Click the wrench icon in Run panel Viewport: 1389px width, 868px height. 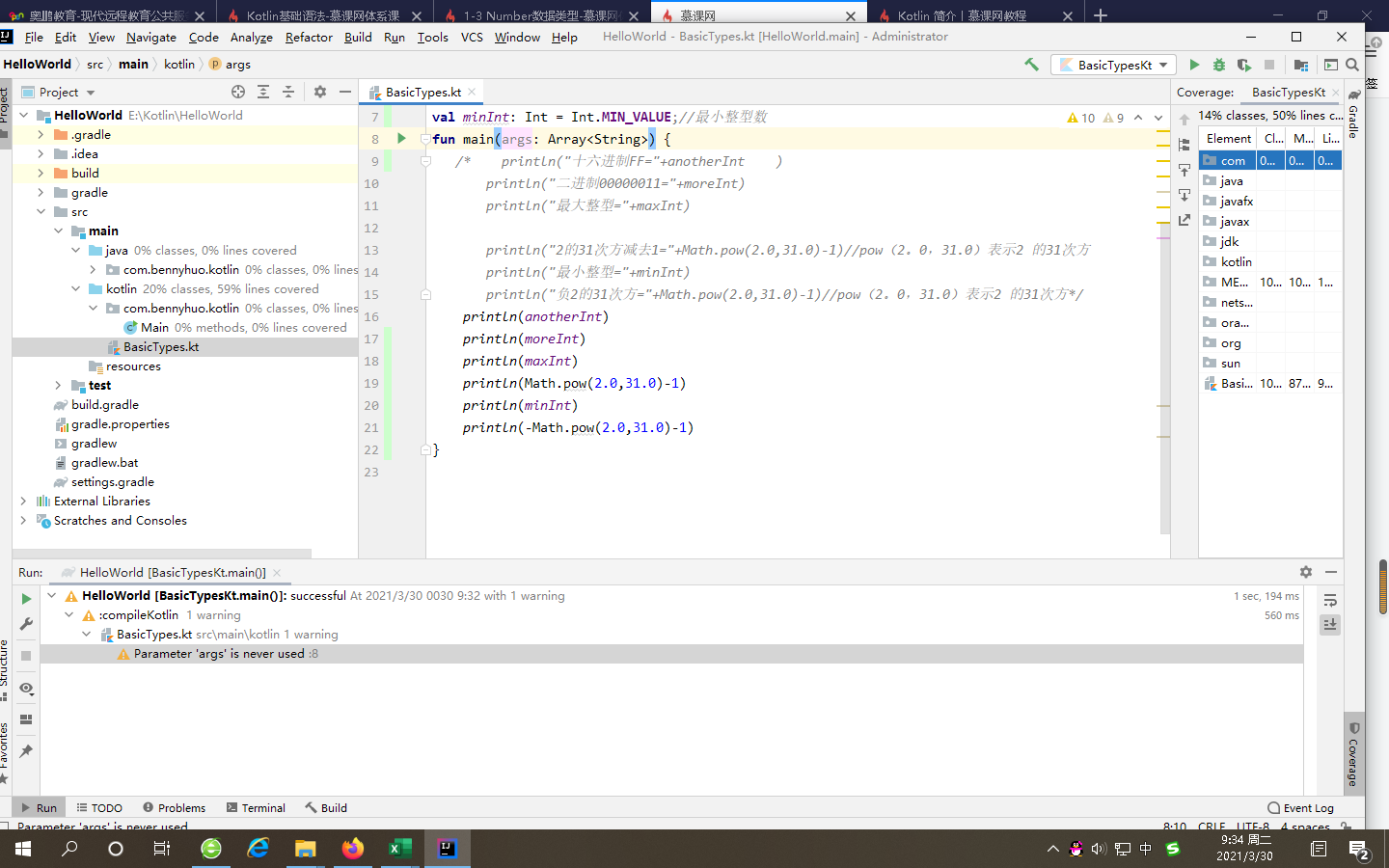point(26,624)
